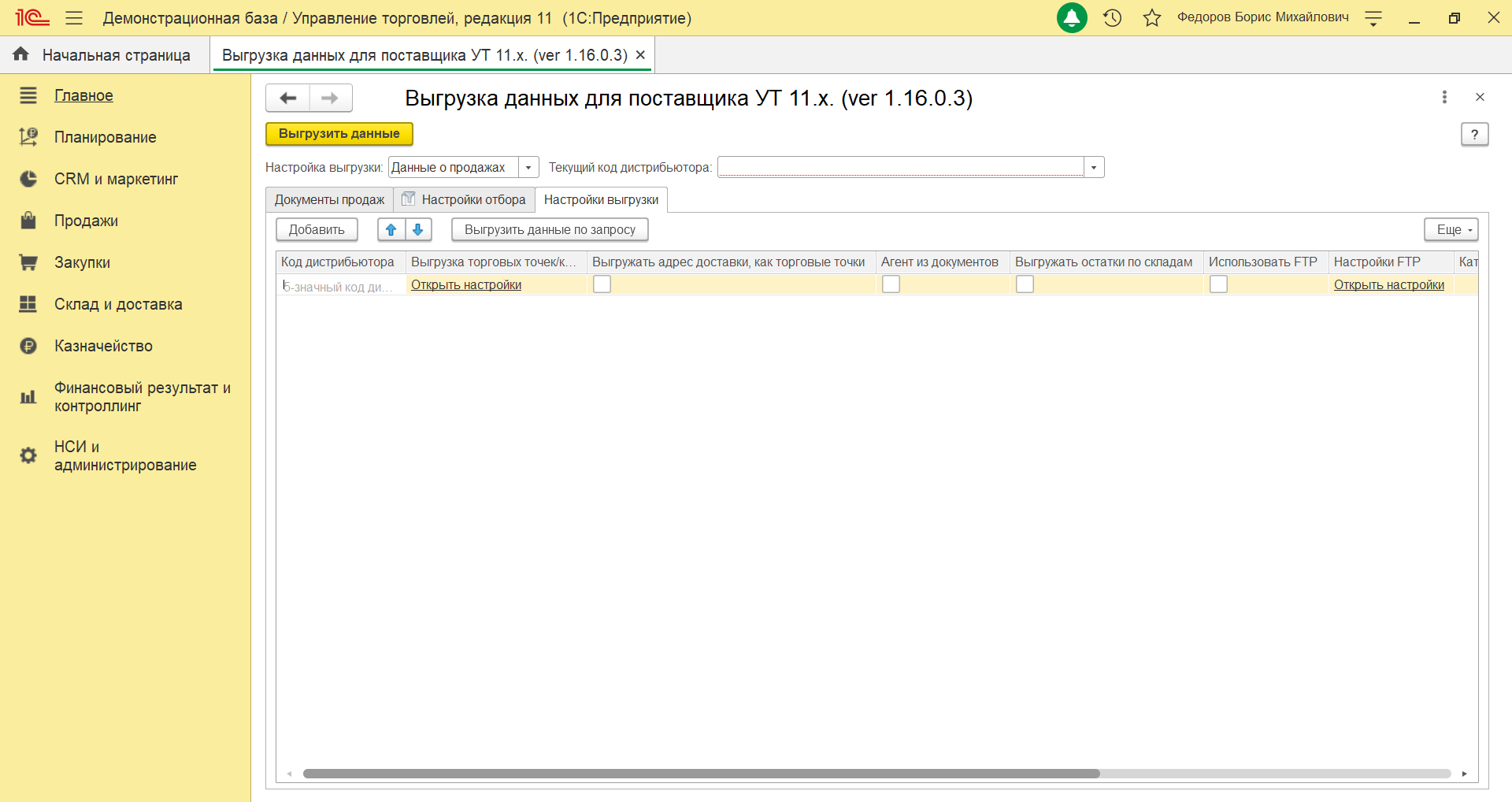This screenshot has width=1512, height=802.
Task: Click user name Федоров Борис Михайлович
Action: point(1262,17)
